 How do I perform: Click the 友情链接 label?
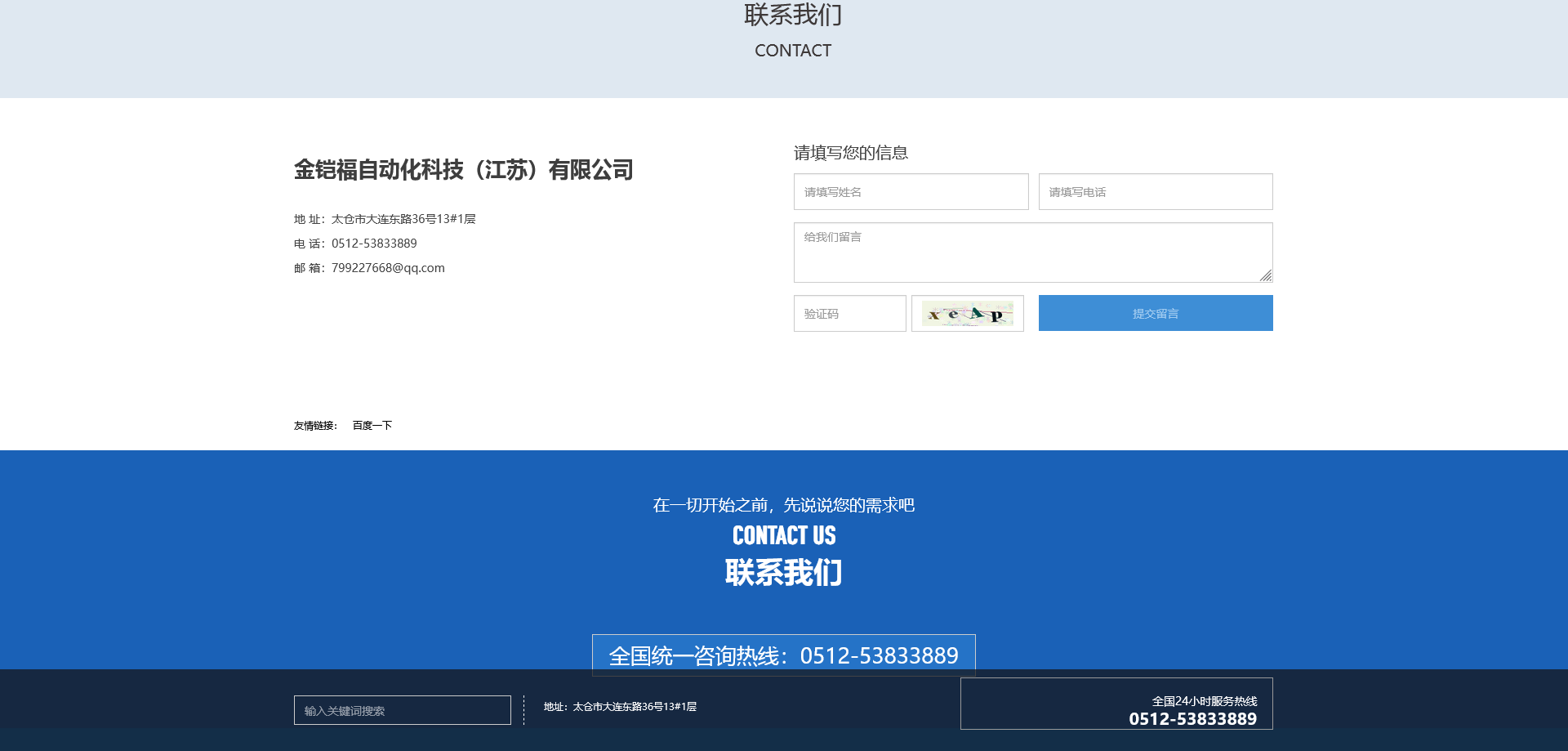coord(315,425)
